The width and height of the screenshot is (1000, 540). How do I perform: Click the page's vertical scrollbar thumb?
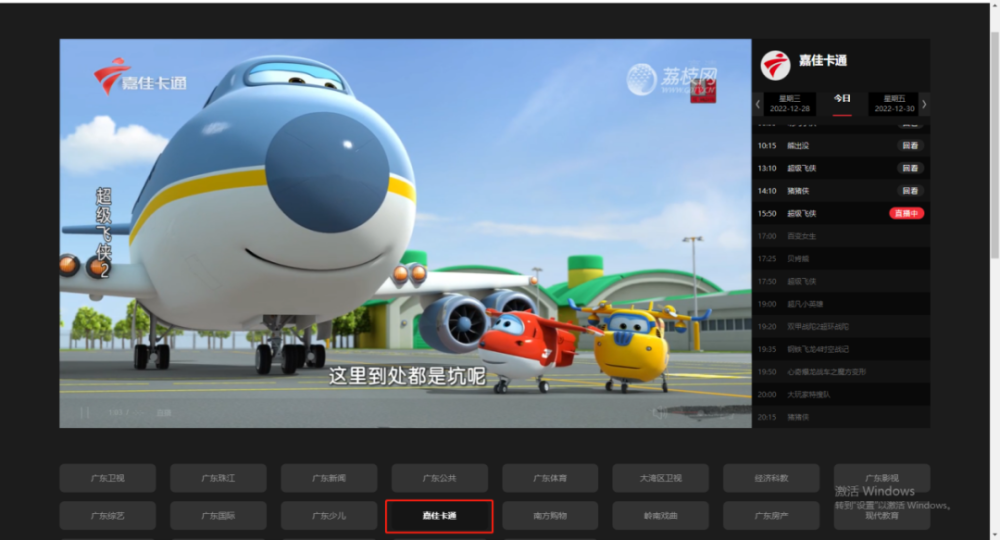[x=994, y=143]
